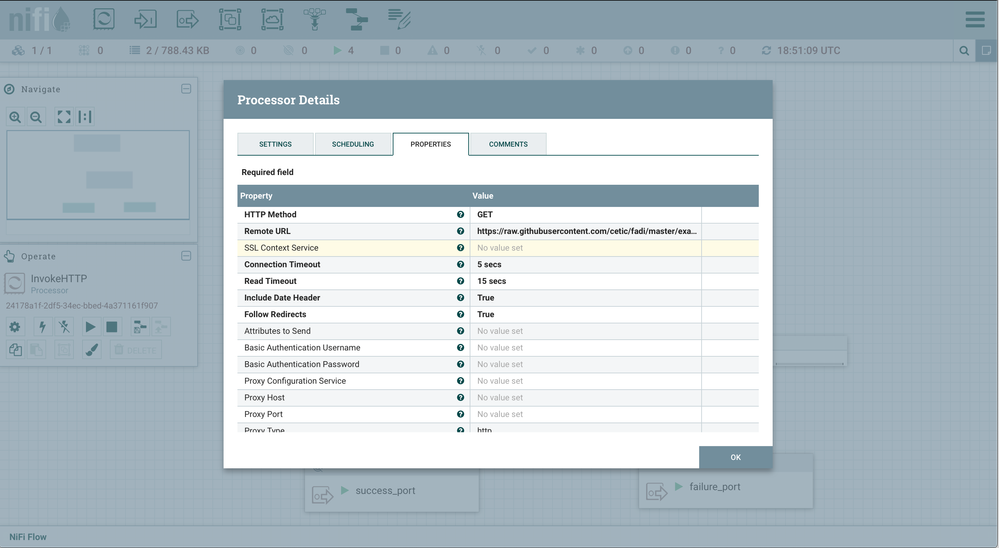The height and width of the screenshot is (548, 999).
Task: Click the Remote URL value
Action: pyautogui.click(x=586, y=231)
